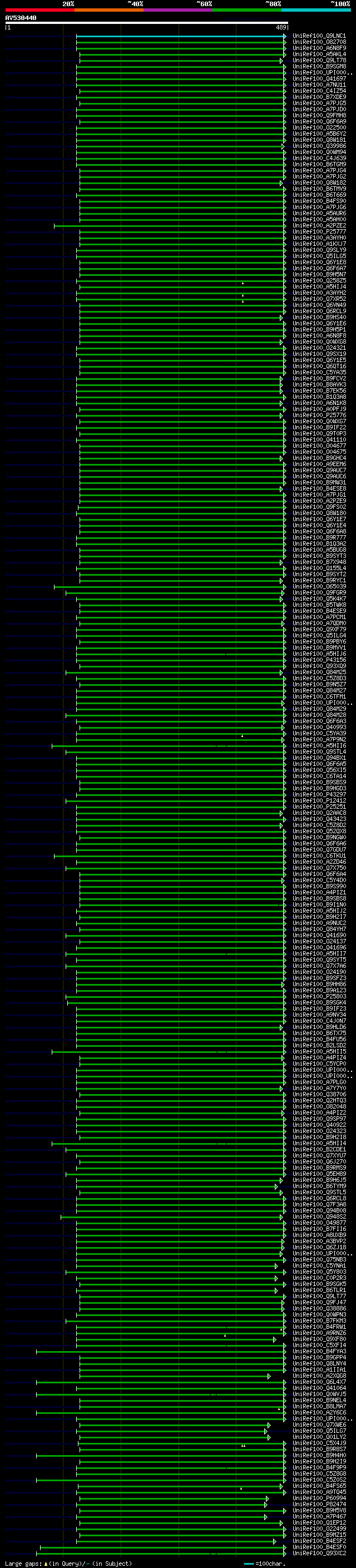Select hit label UniRef100_C4J639
Viewport: 356px width, 1568px height.
[x=319, y=159]
